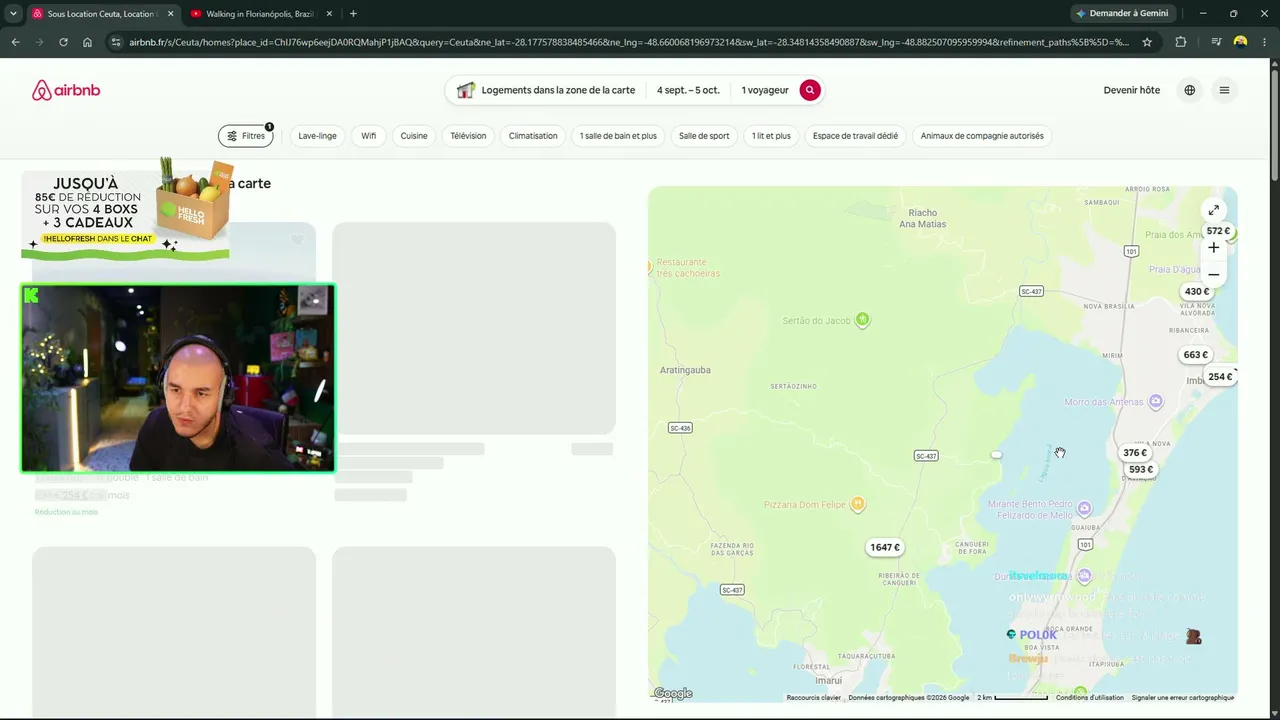Toggle Espace de travail dédié filter chip
This screenshot has height=720, width=1280.
click(855, 136)
